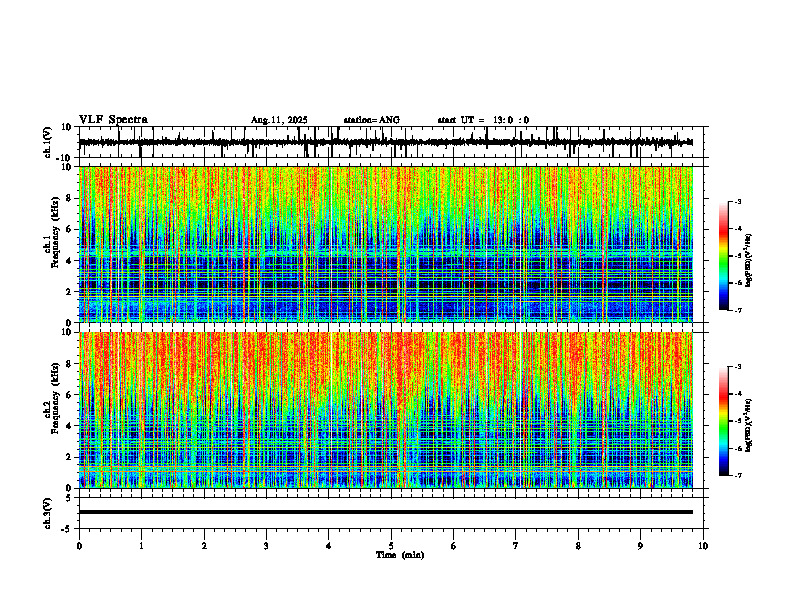Click time axis tick label "4"
The image size is (792, 612).
[x=328, y=546]
